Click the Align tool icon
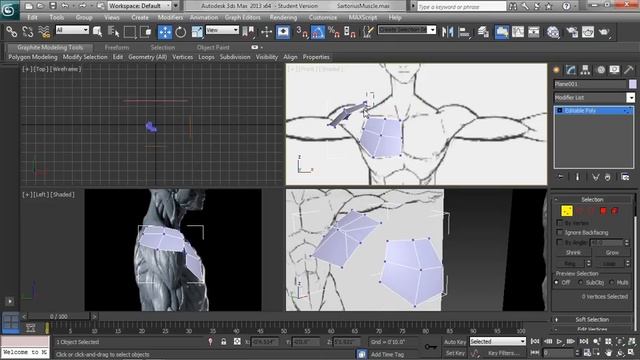The image size is (640, 360). tap(464, 32)
